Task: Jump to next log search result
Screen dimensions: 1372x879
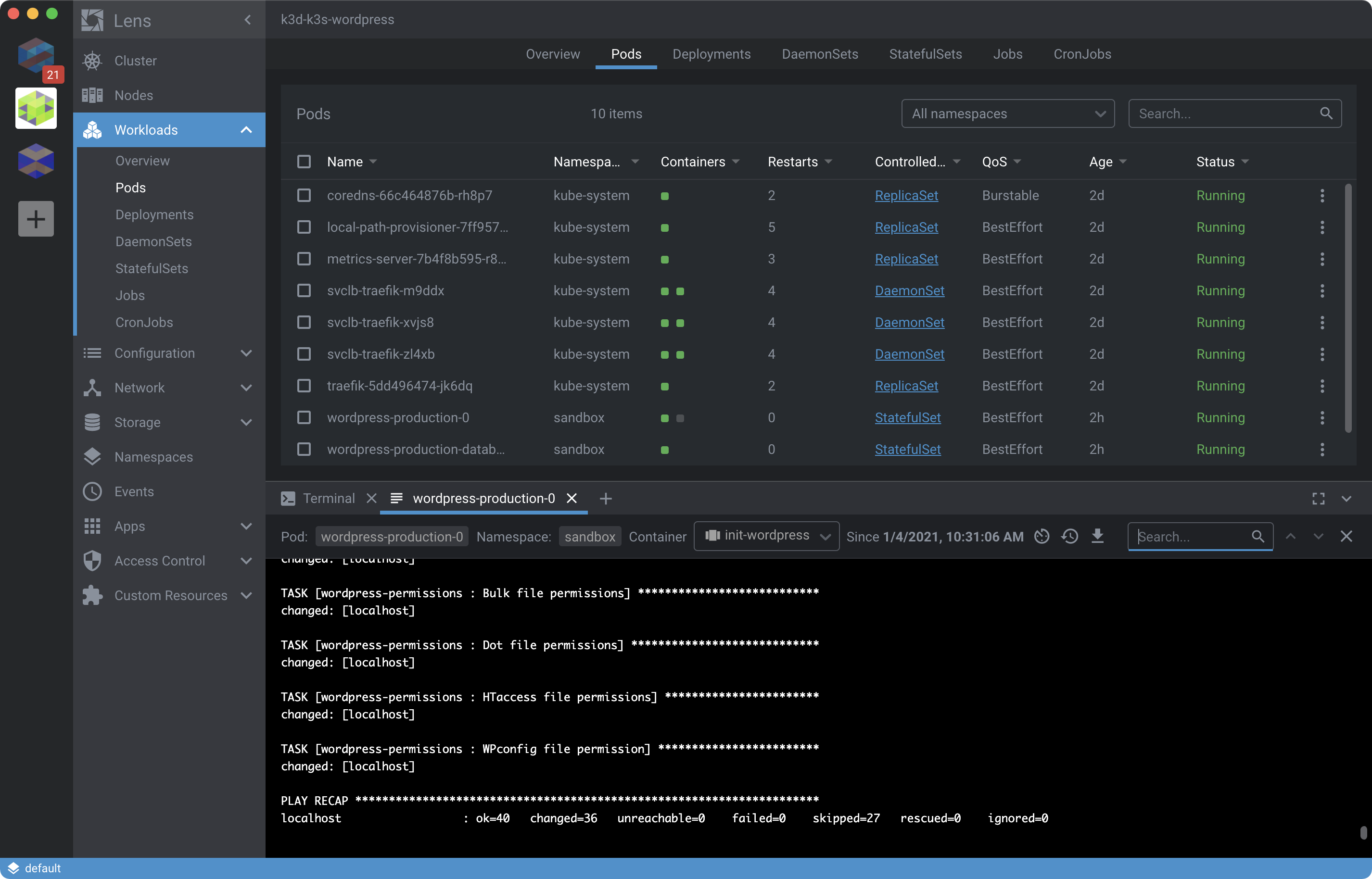Action: 1318,536
